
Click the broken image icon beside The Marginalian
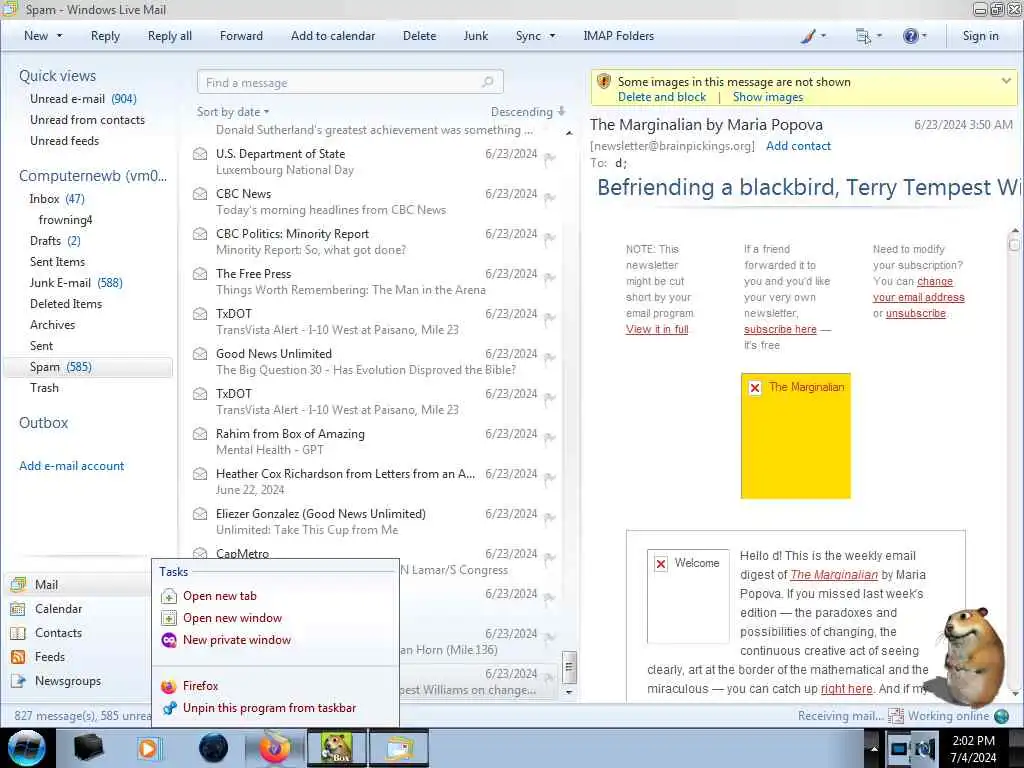[755, 388]
